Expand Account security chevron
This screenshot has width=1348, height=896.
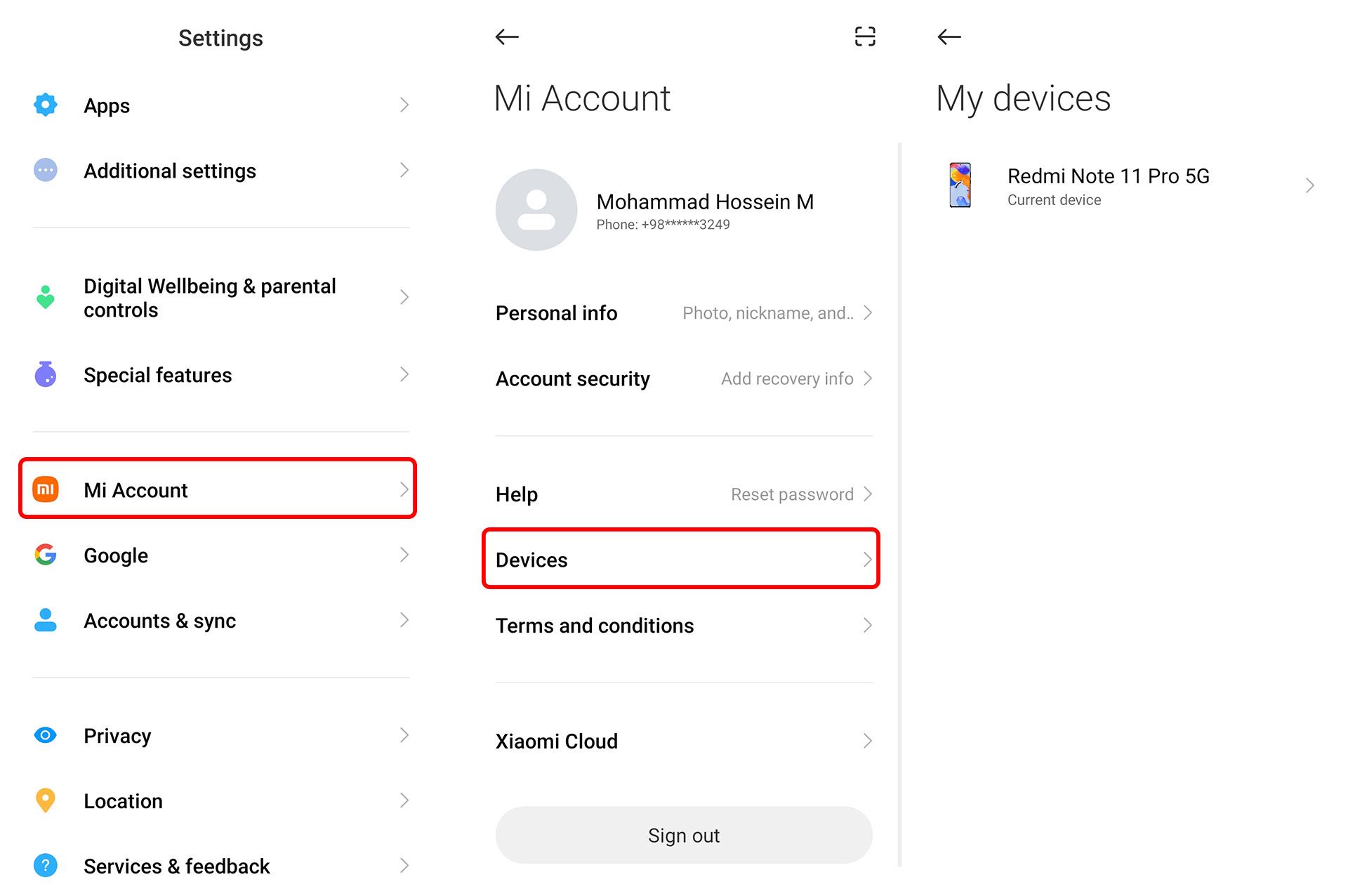click(x=868, y=378)
